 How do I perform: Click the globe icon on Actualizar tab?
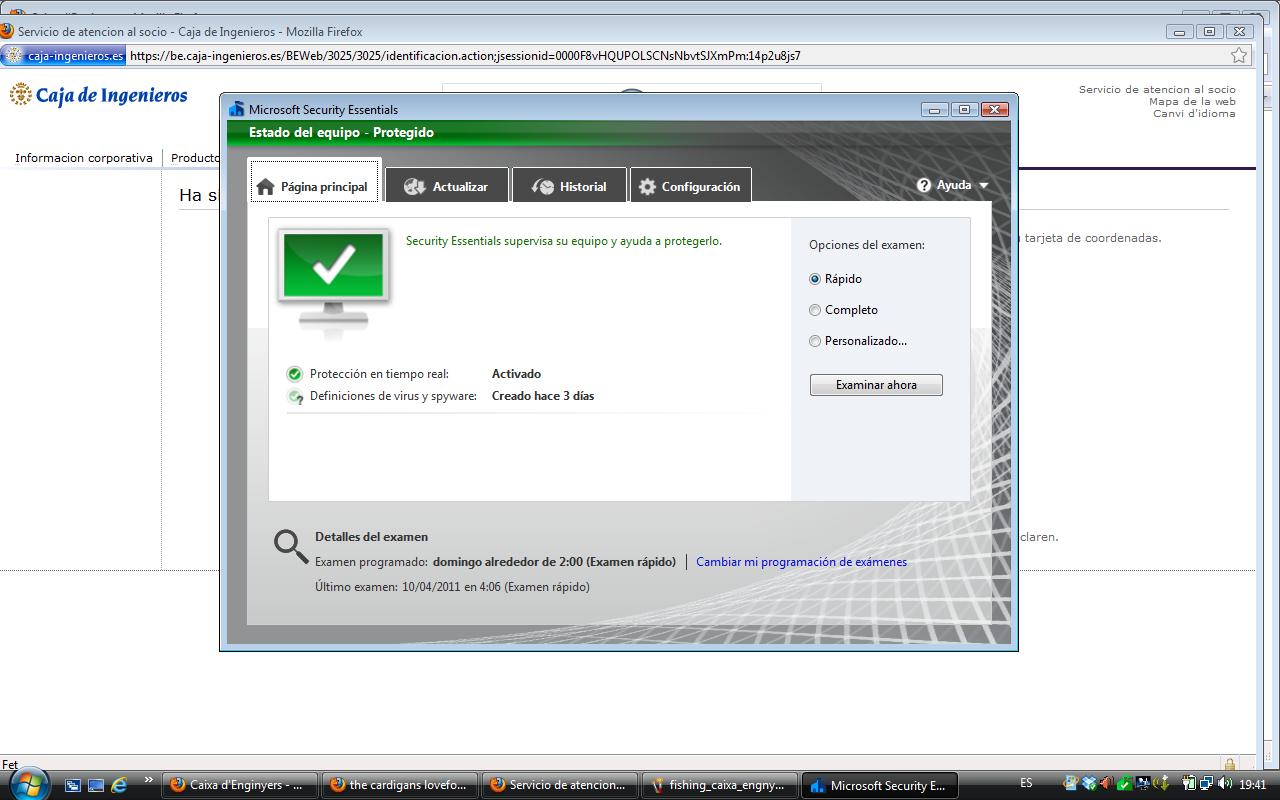pos(415,187)
